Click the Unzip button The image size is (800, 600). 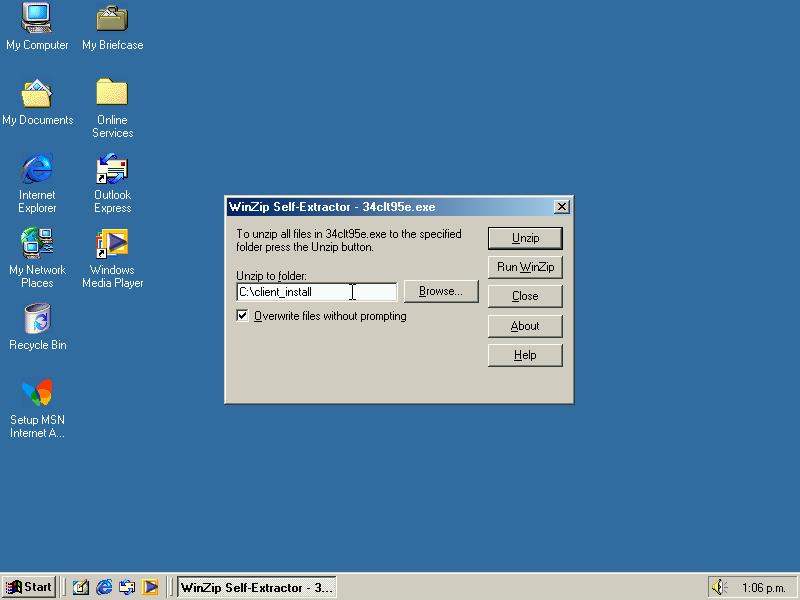[525, 238]
